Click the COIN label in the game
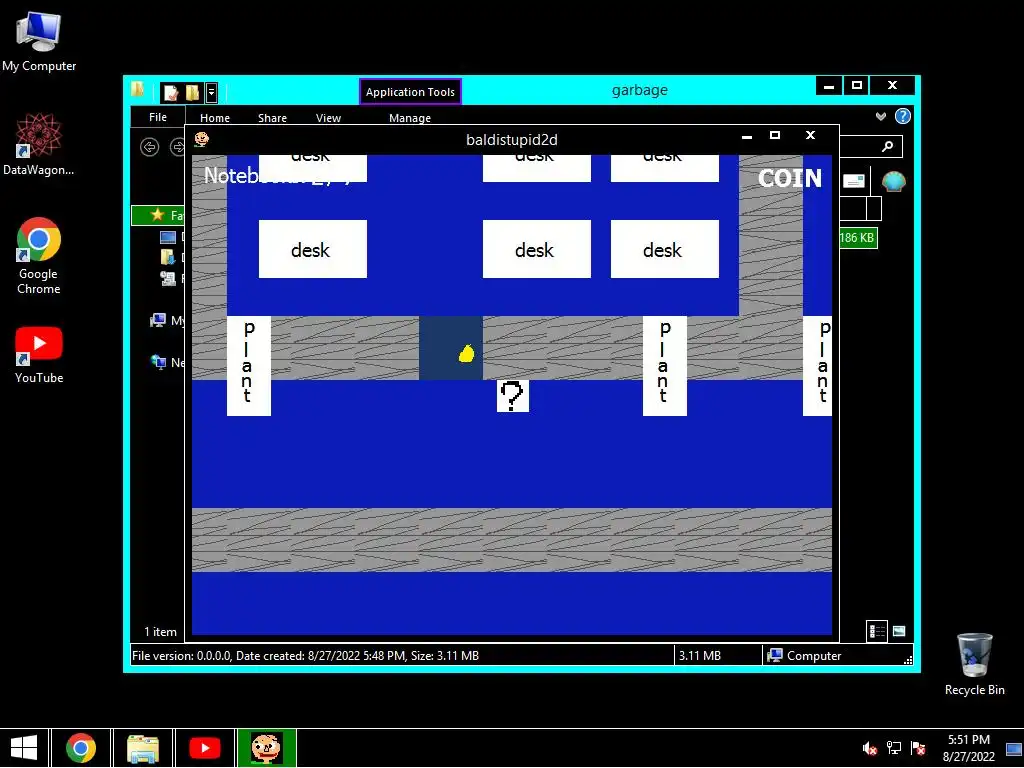This screenshot has width=1024, height=768. 790,178
